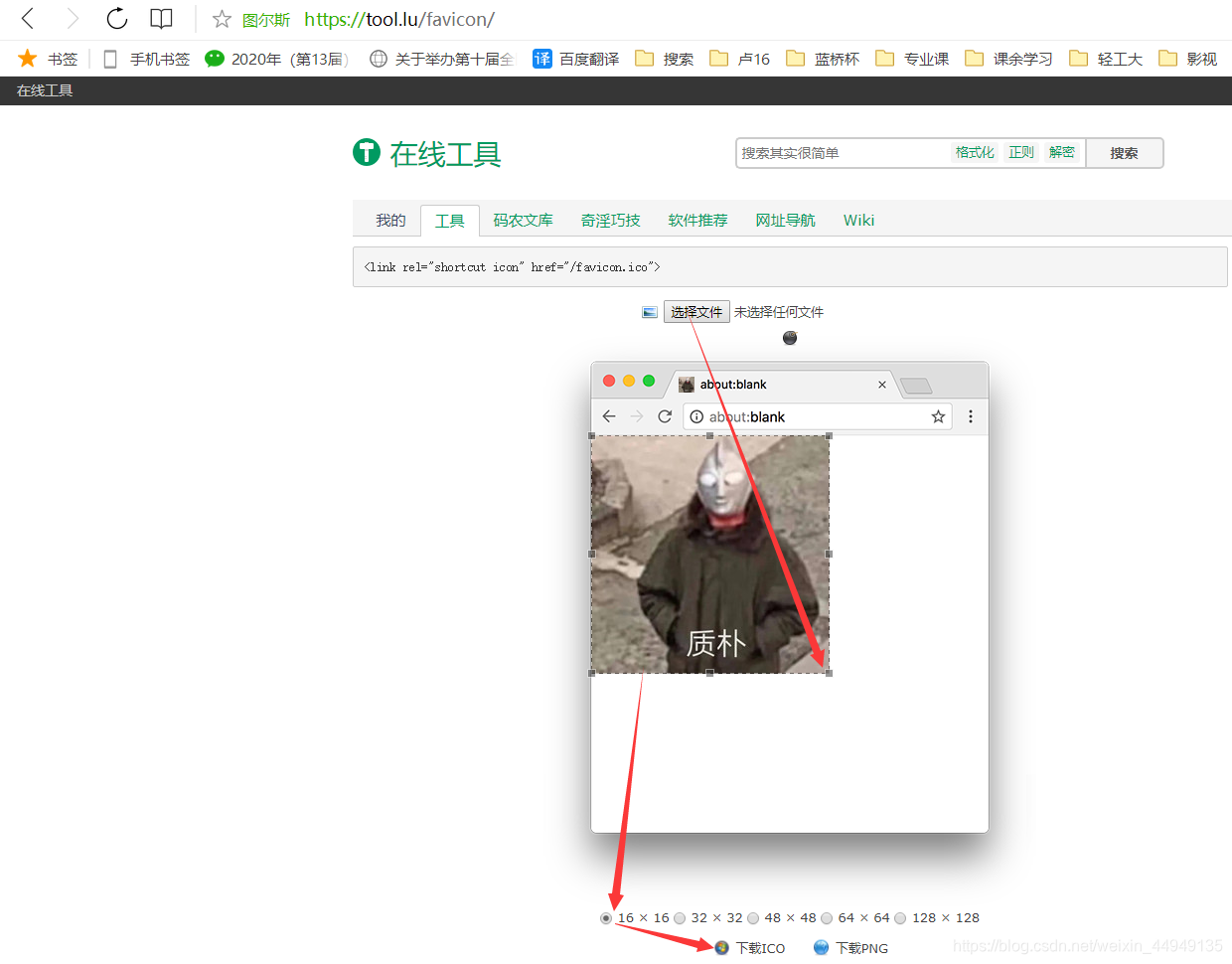Close the about:blank preview tab
1232x964 pixels.
[x=881, y=385]
